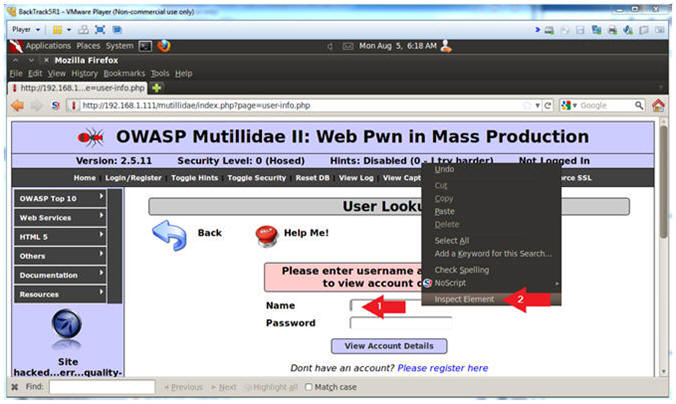The height and width of the screenshot is (404, 676).
Task: Click the Find text input field
Action: point(102,387)
